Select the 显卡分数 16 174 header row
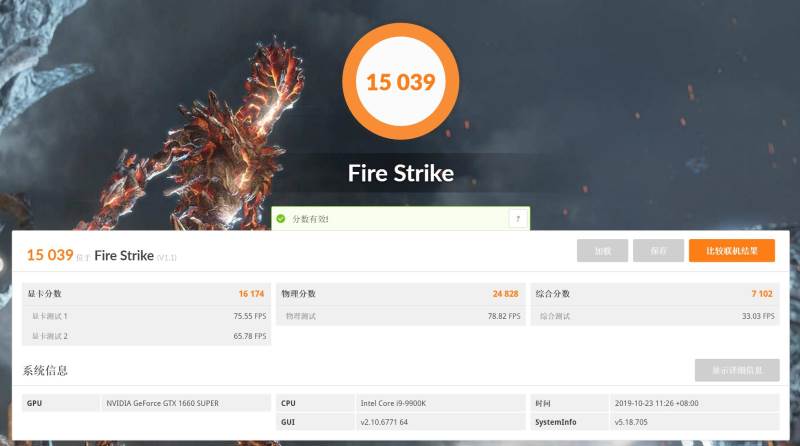The image size is (800, 446). (x=146, y=294)
